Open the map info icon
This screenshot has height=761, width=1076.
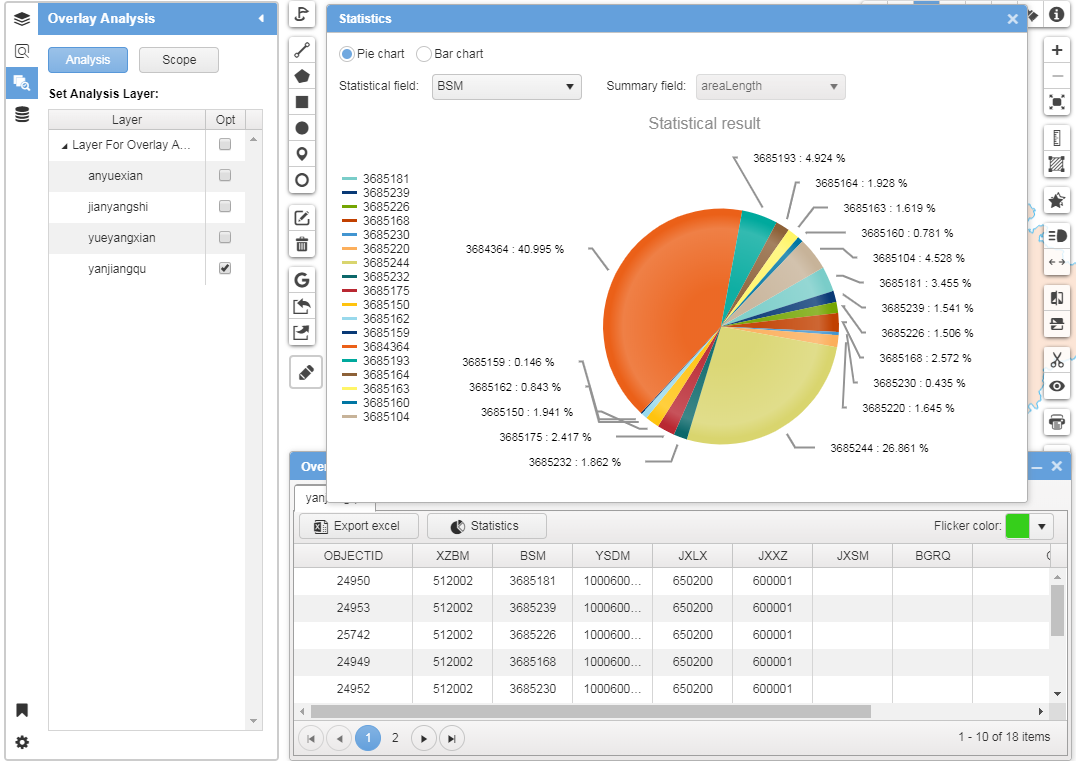point(1057,14)
